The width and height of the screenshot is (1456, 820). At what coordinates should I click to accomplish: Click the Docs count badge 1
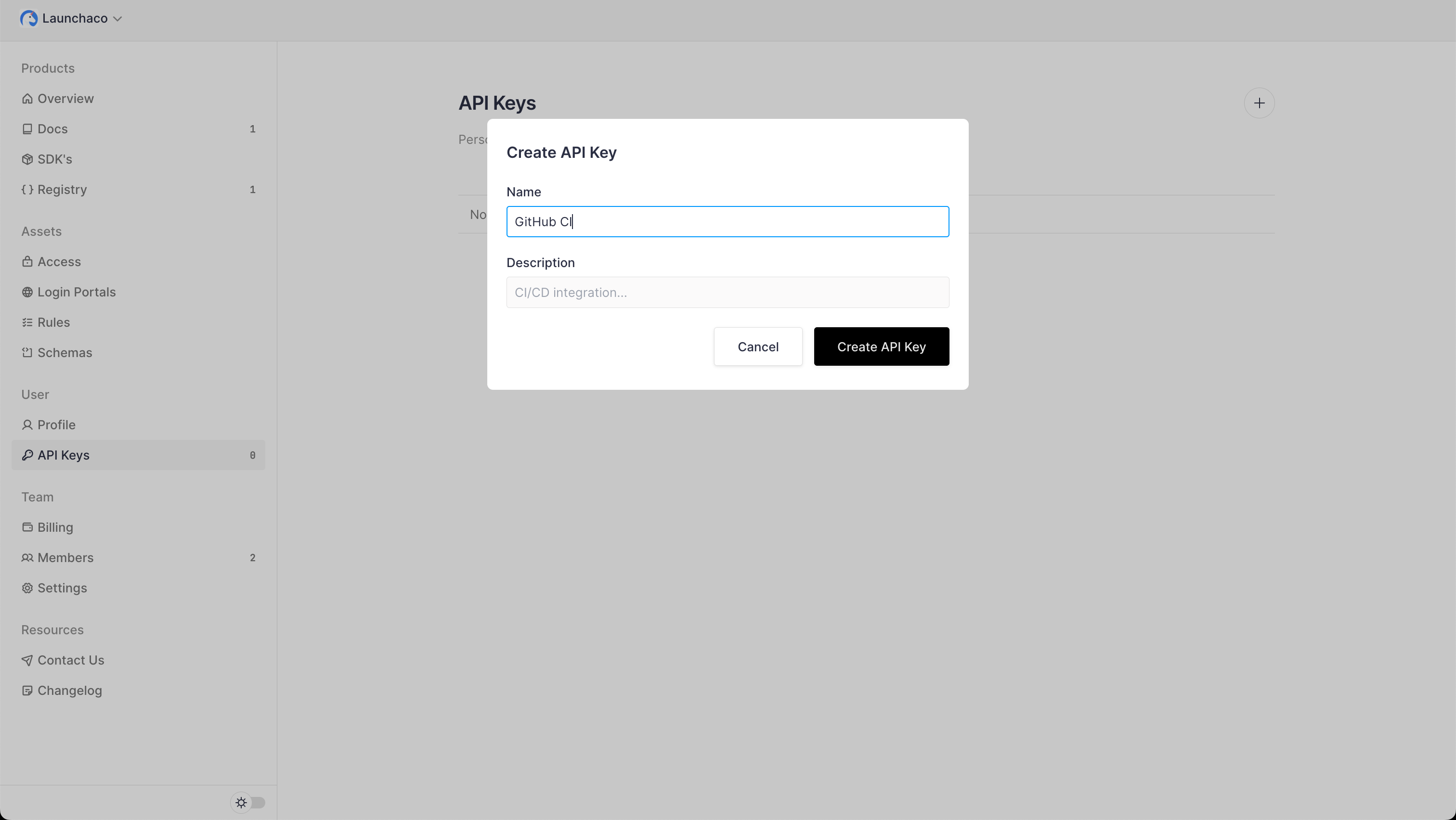pyautogui.click(x=253, y=129)
